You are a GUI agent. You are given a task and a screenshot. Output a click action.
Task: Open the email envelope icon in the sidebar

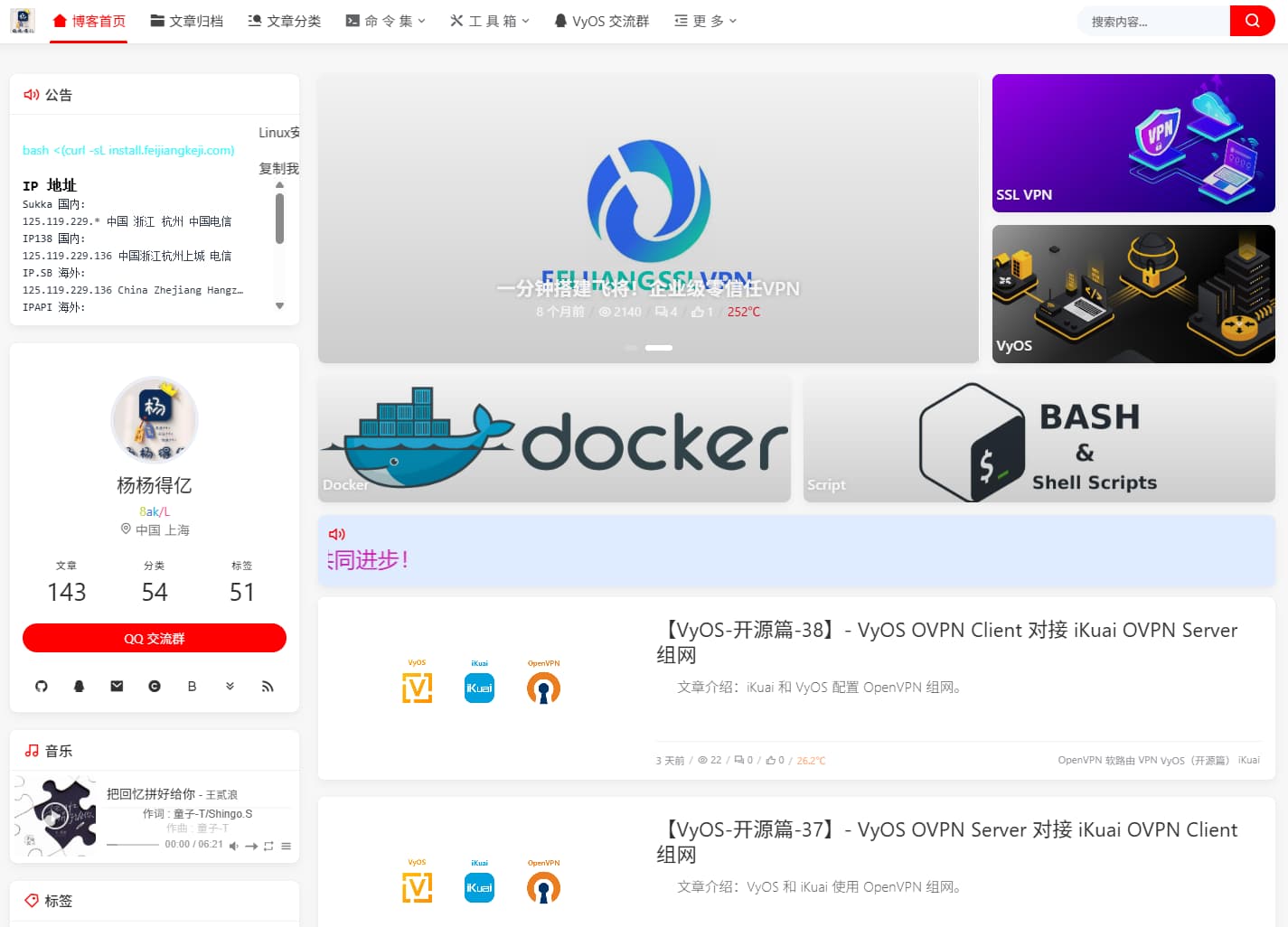click(116, 687)
